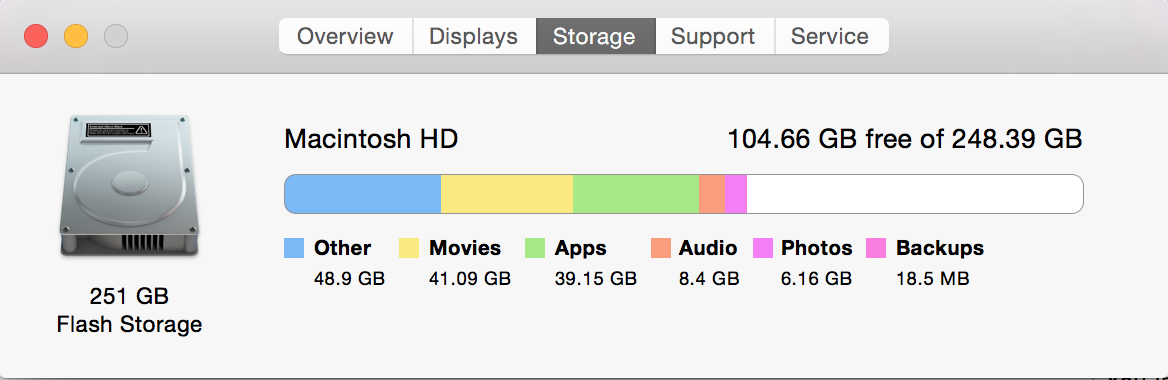Click the yellow Movies segment in storage bar

coord(507,194)
